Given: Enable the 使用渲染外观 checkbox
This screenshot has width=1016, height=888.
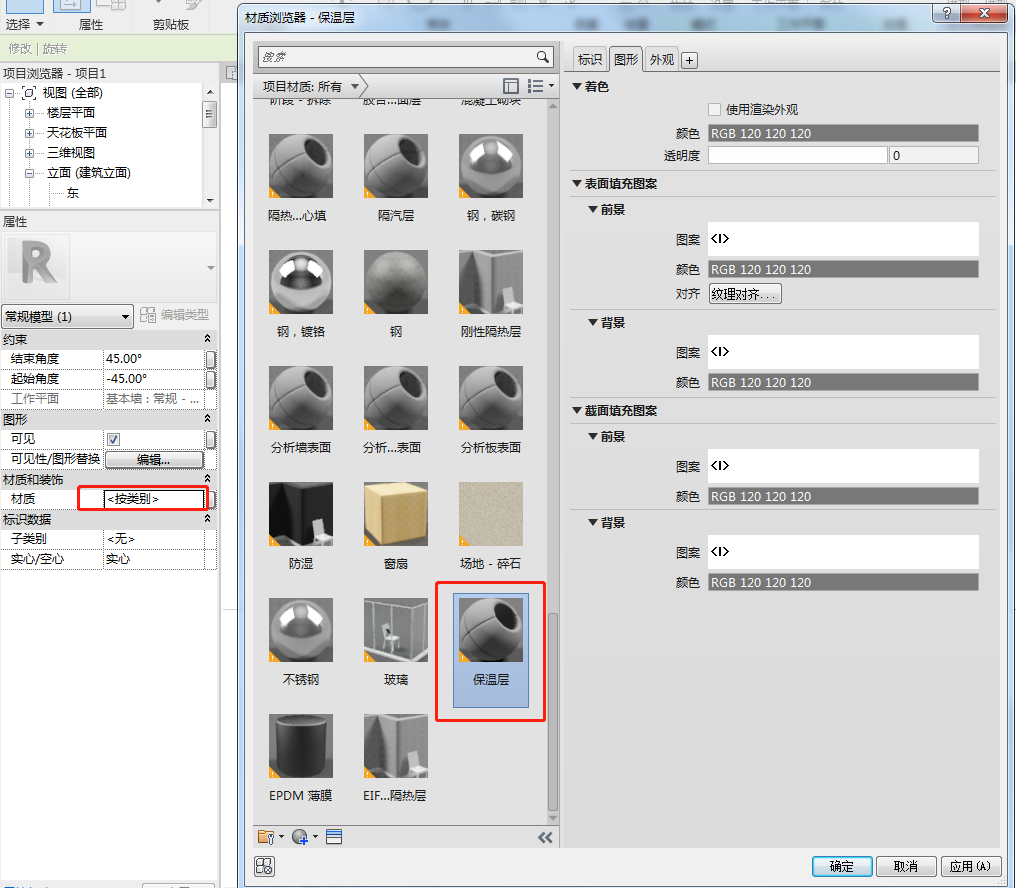Looking at the screenshot, I should [x=714, y=110].
